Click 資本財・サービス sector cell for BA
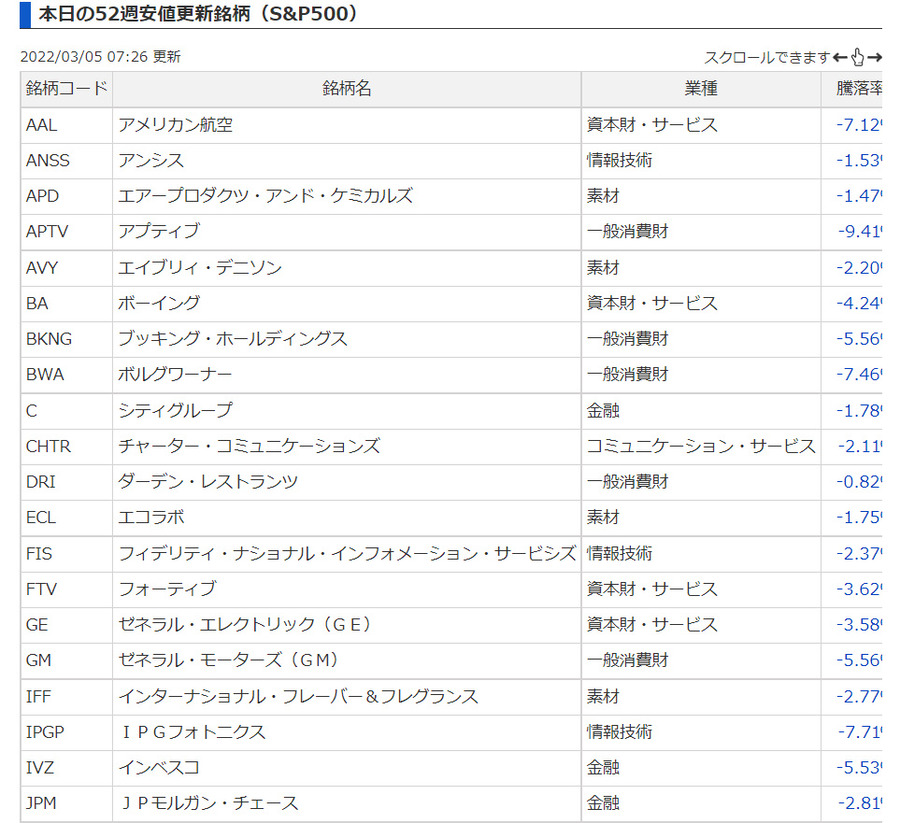 click(701, 304)
